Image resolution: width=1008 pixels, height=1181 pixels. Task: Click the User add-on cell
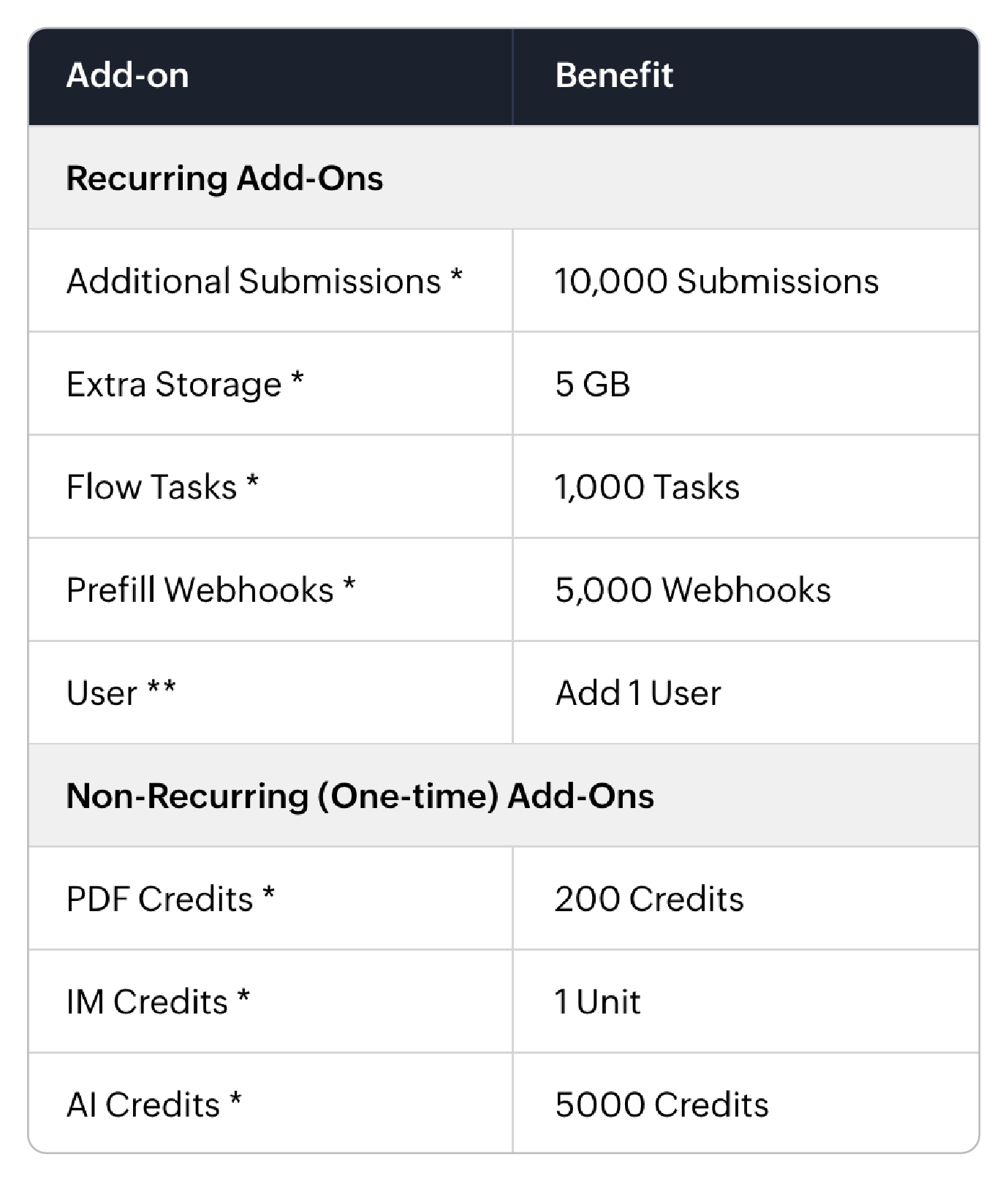tap(121, 693)
